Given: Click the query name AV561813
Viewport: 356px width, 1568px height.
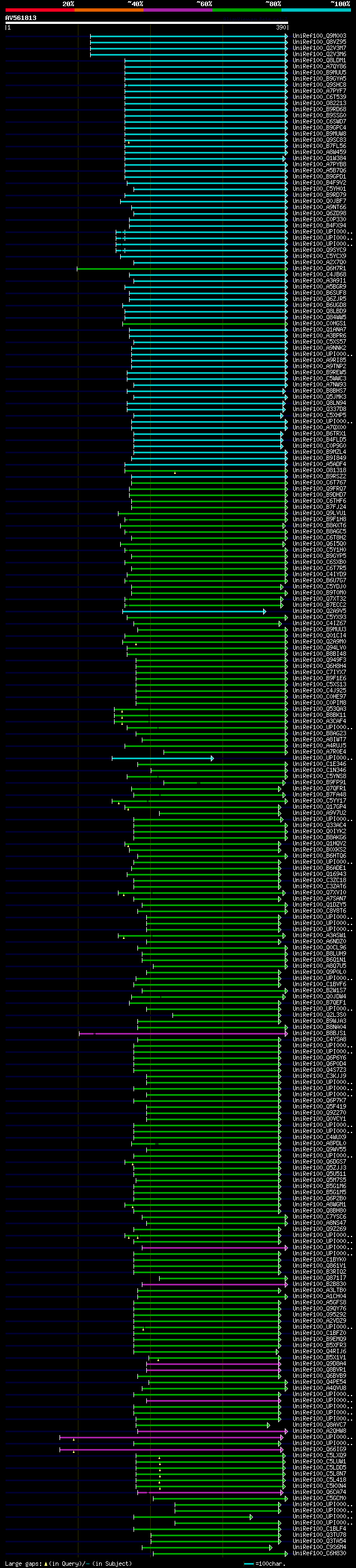Looking at the screenshot, I should pos(21,18).
